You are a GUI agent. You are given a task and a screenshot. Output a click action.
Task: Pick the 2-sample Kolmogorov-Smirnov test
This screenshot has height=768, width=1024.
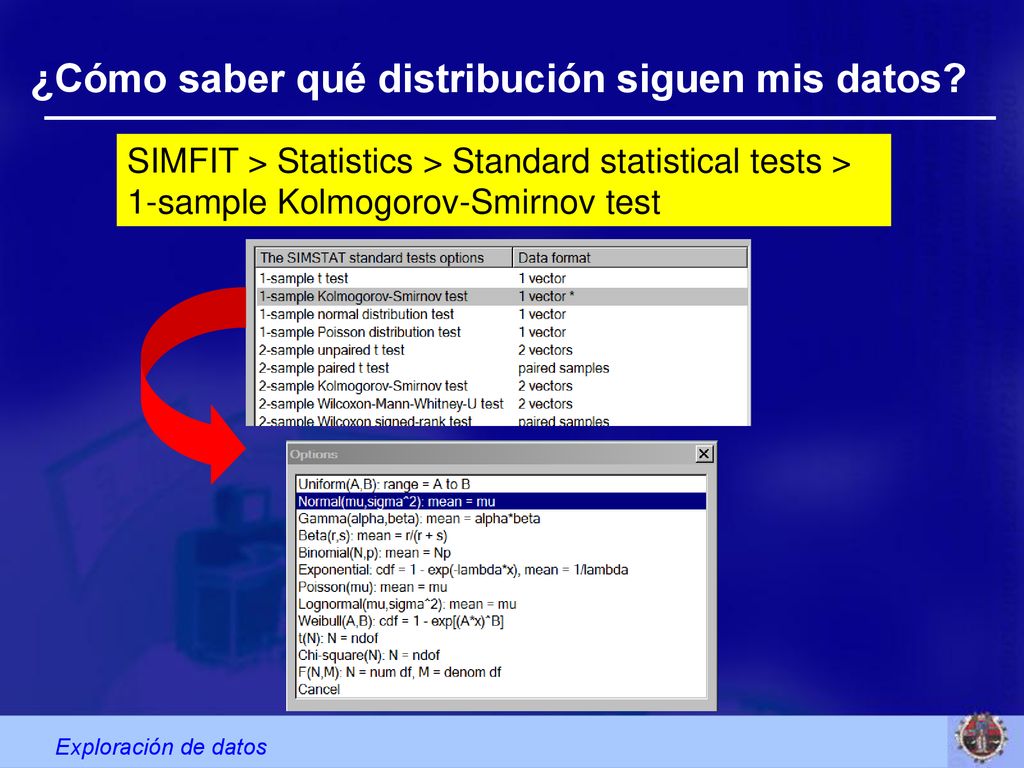pos(501,386)
